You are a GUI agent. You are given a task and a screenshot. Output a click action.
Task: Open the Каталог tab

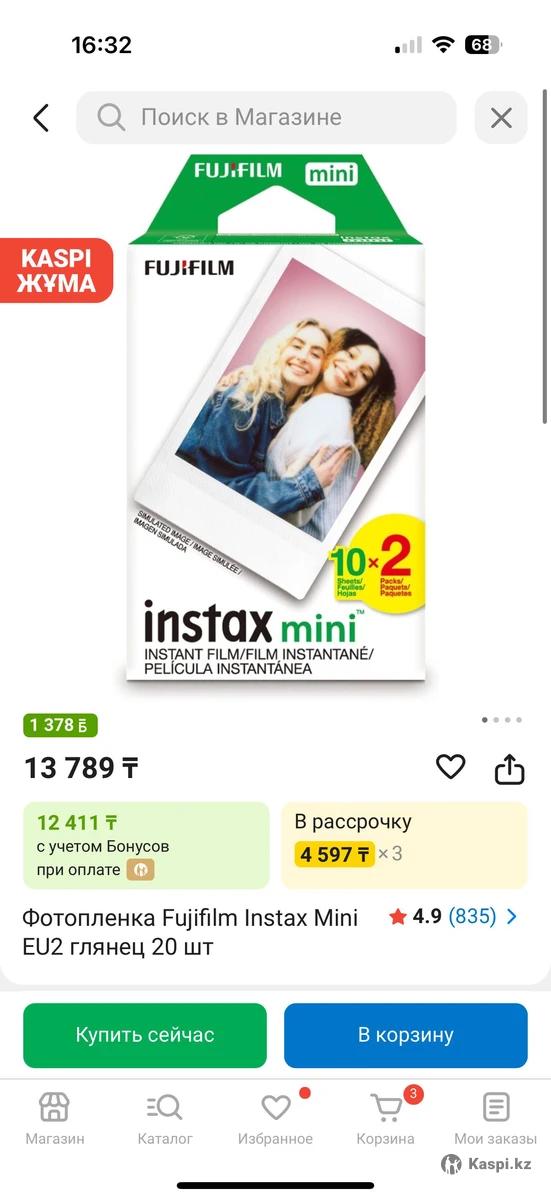tap(165, 1118)
